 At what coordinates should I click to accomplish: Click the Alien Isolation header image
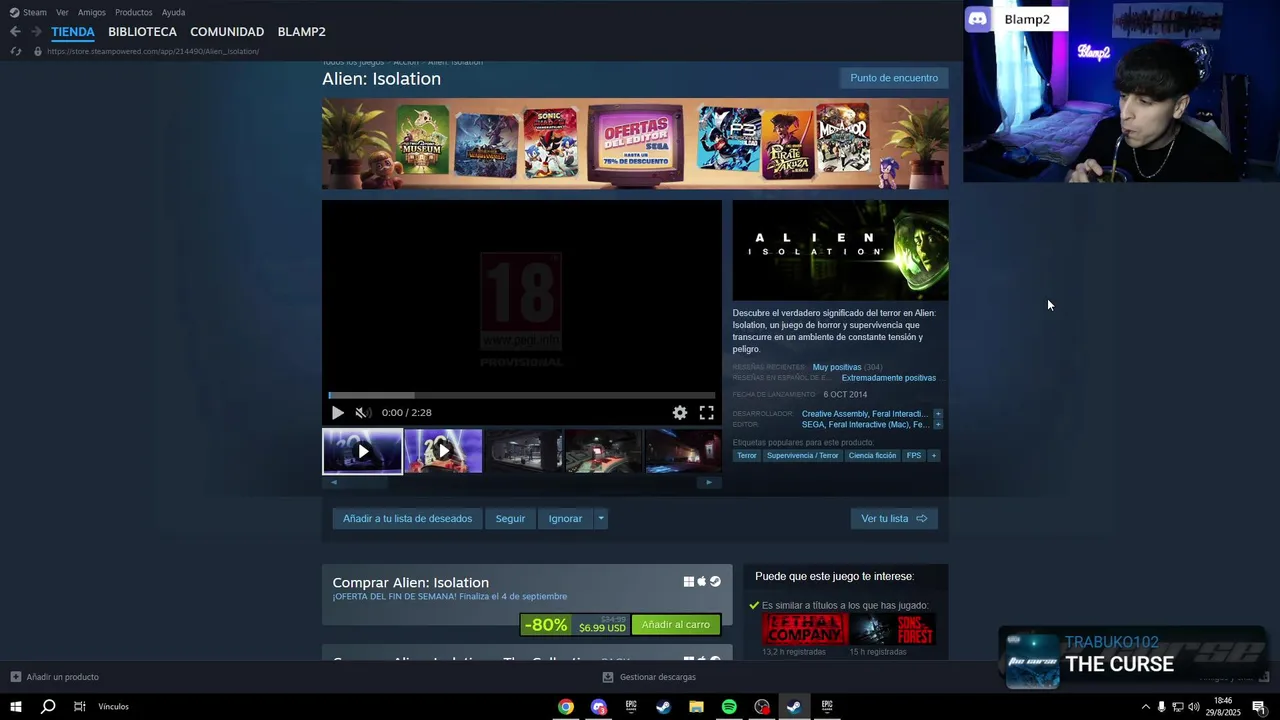(840, 250)
